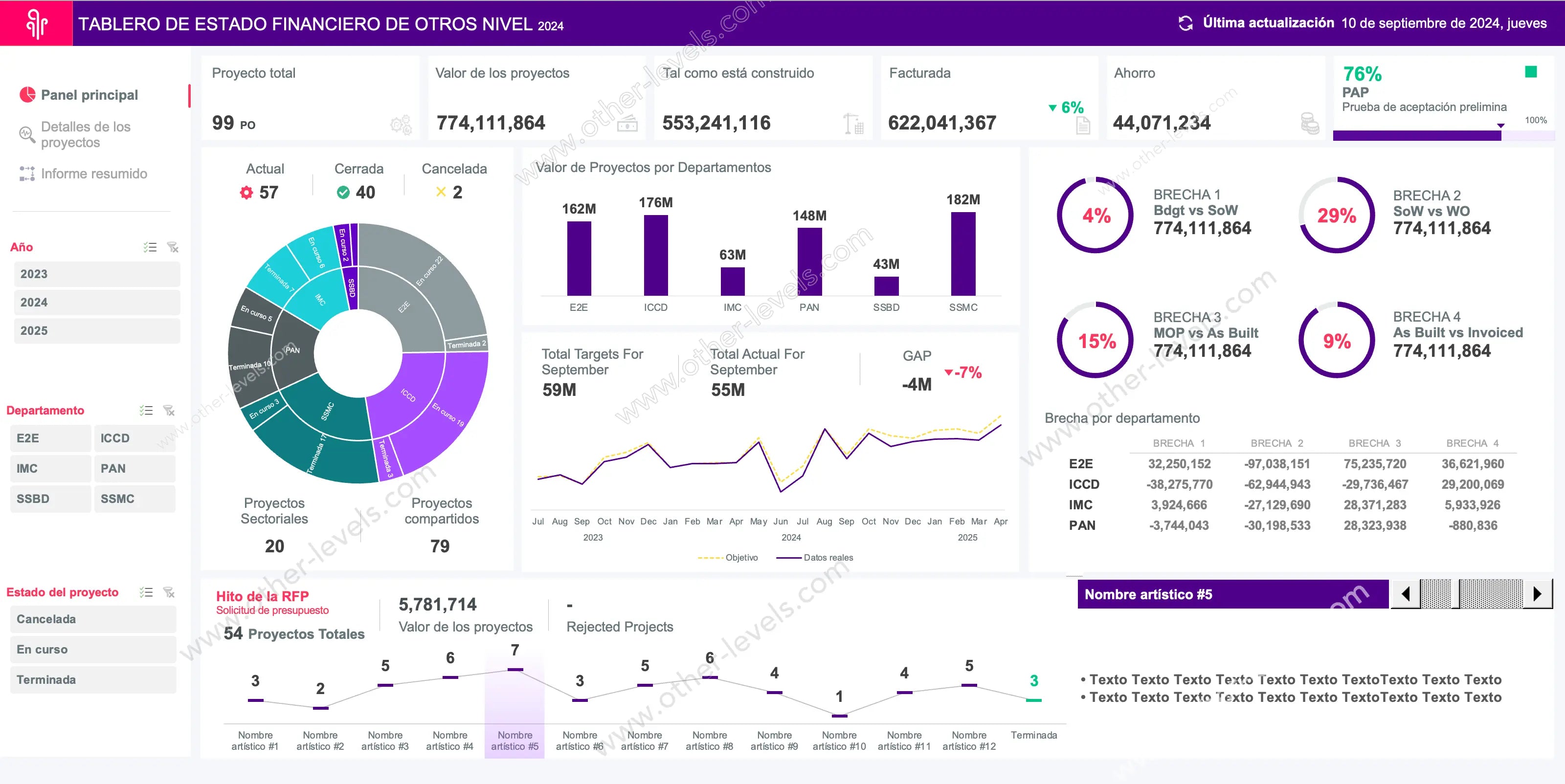Go to Detalles de los proyectos

click(85, 135)
